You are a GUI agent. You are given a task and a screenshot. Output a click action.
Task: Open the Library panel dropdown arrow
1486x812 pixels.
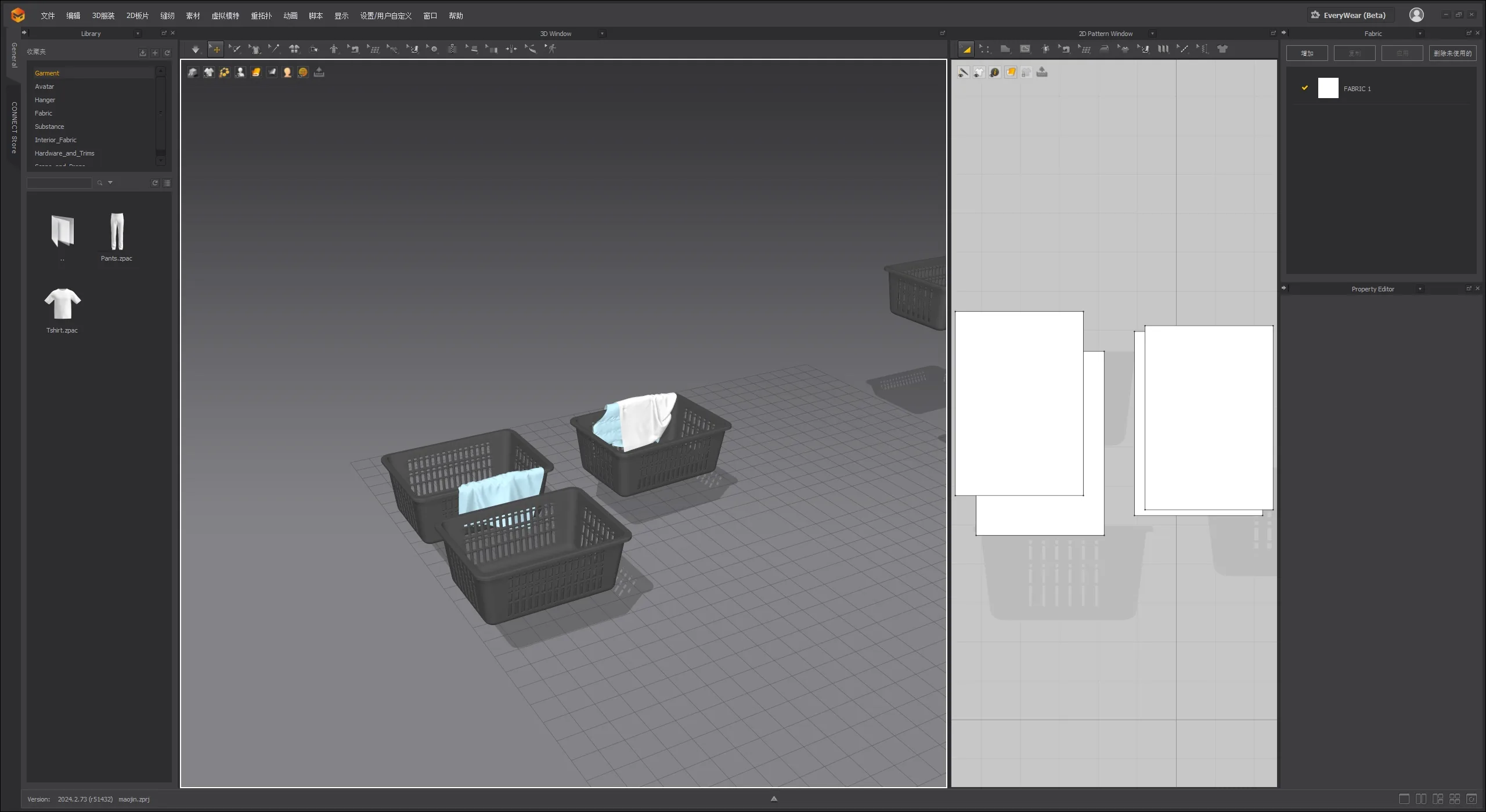tap(138, 34)
